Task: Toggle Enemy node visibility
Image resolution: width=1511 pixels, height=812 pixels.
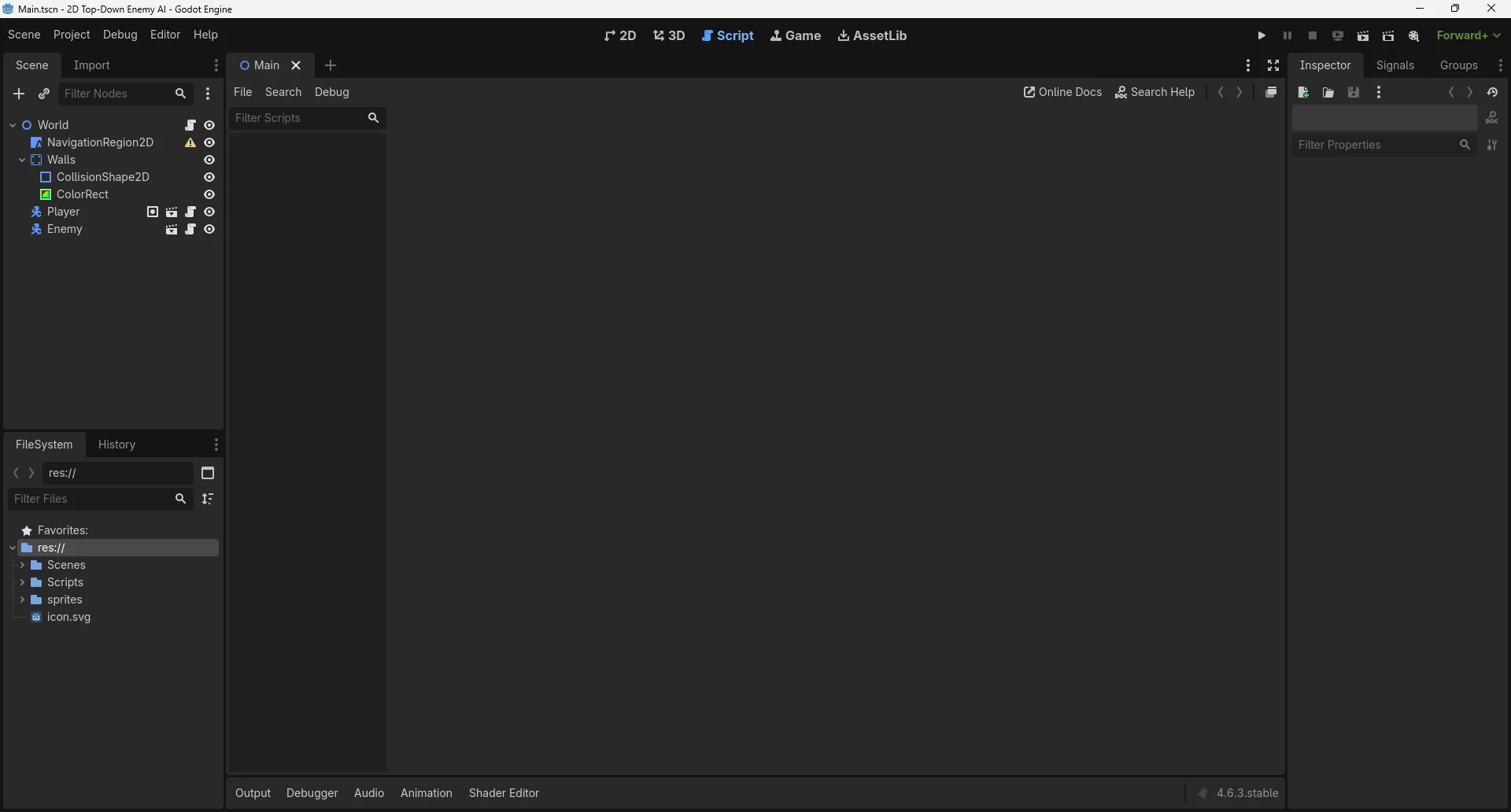Action: click(209, 229)
